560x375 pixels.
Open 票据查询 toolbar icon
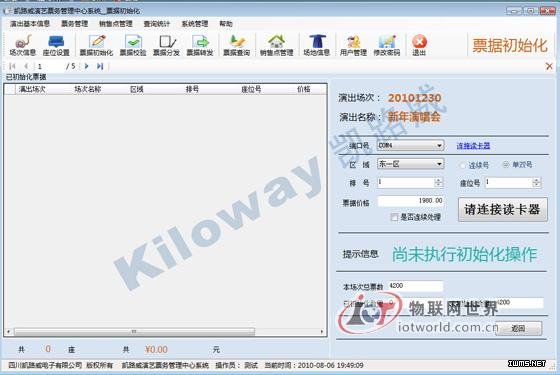coord(236,45)
